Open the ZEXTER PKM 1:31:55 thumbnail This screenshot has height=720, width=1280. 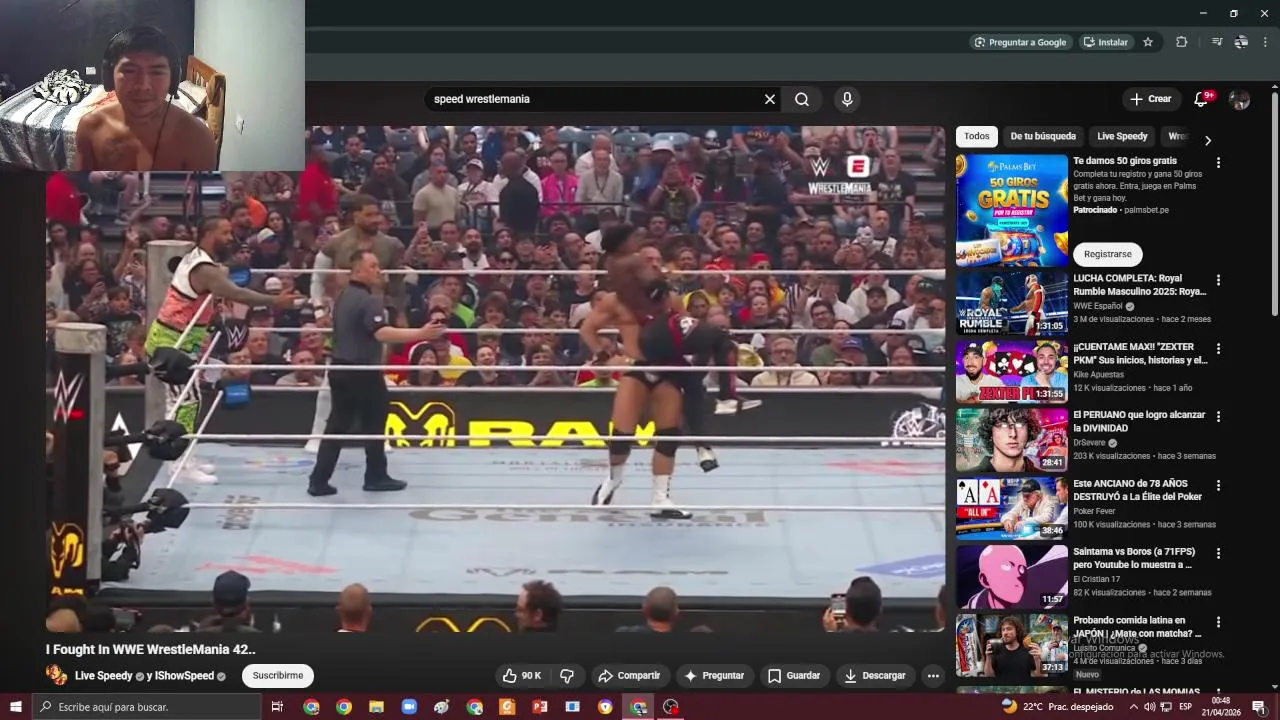1012,371
